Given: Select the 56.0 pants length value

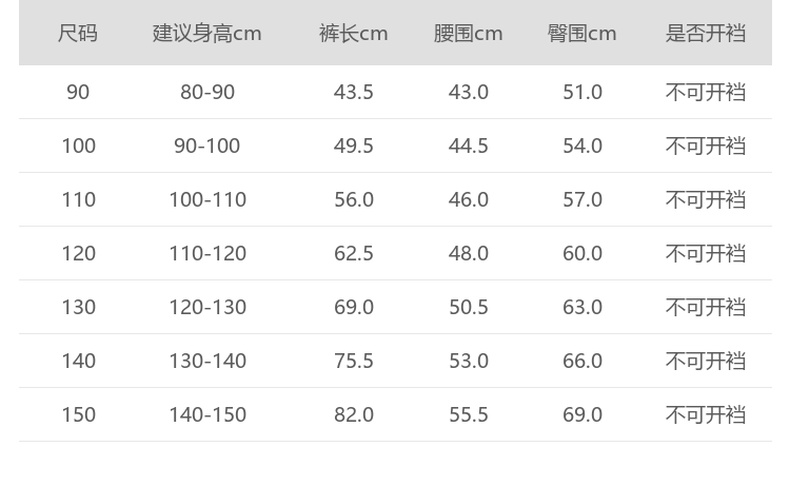Looking at the screenshot, I should [353, 200].
